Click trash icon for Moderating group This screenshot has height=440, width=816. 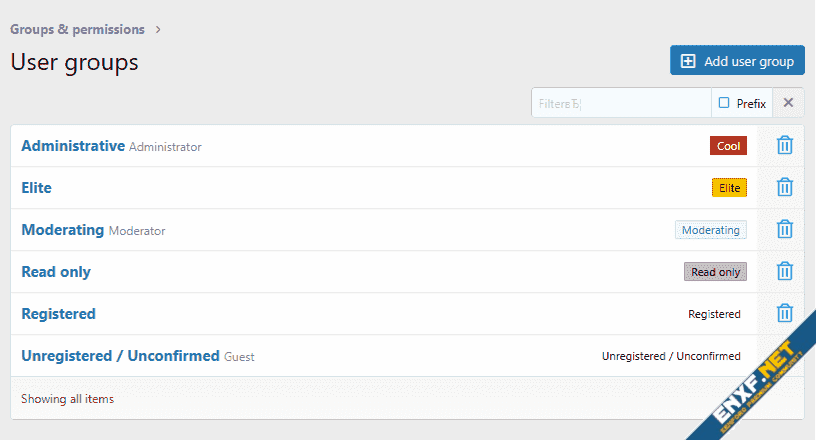785,230
